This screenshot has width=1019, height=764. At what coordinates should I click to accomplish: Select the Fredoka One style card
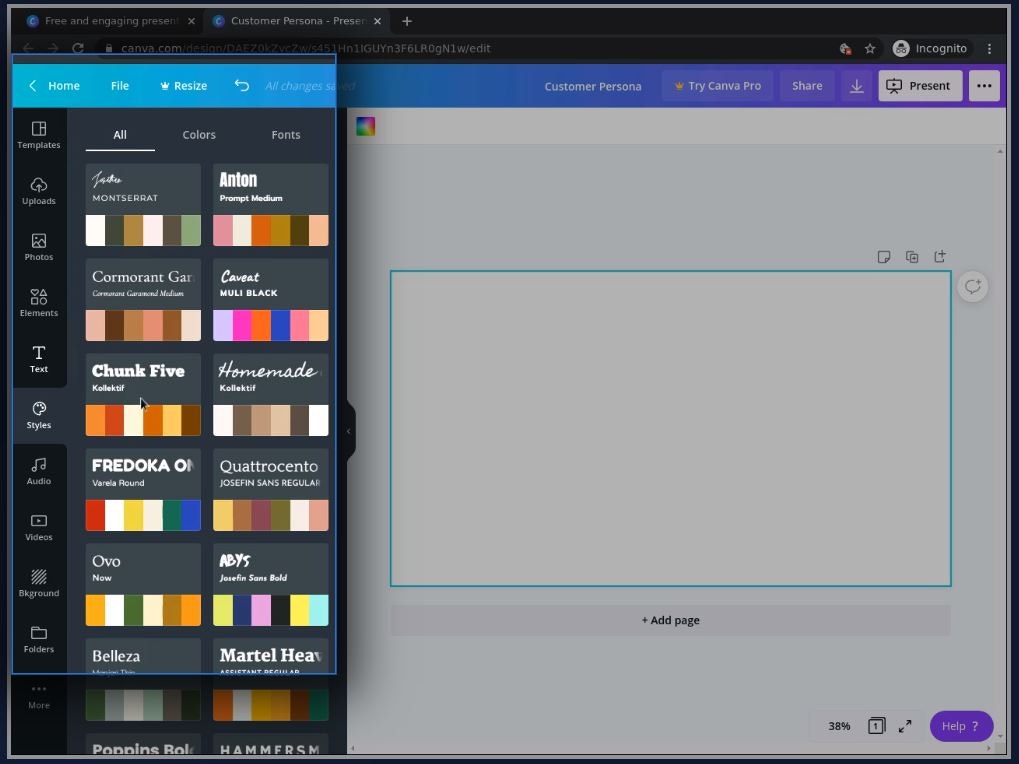pos(143,489)
